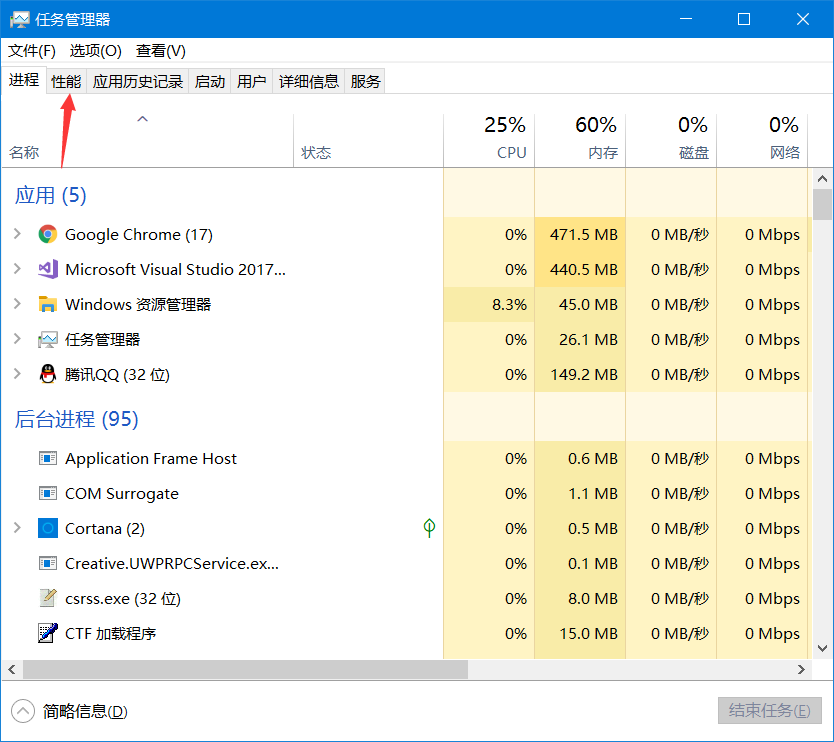Click the Cortana blue circle icon
The height and width of the screenshot is (742, 834).
[47, 528]
